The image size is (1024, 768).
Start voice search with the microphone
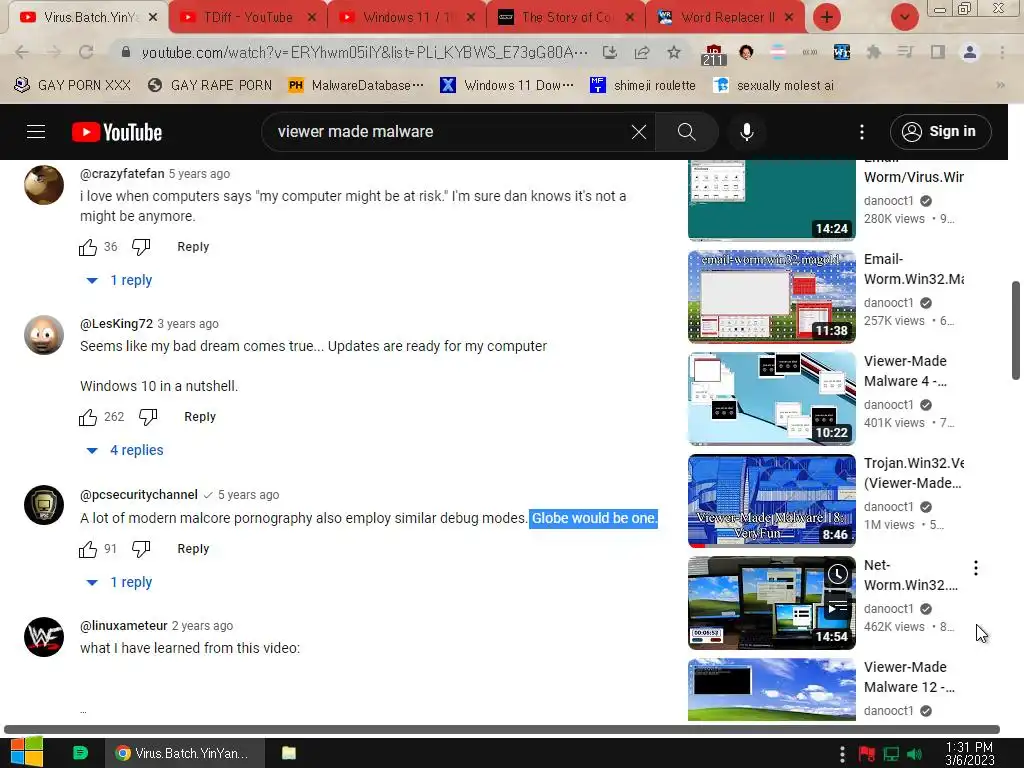pyautogui.click(x=746, y=132)
